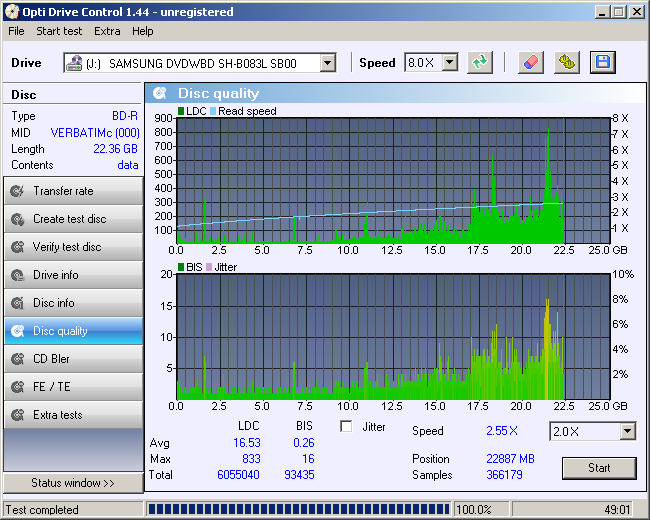Select the Disc quality tab
This screenshot has height=520, width=650.
tap(73, 331)
